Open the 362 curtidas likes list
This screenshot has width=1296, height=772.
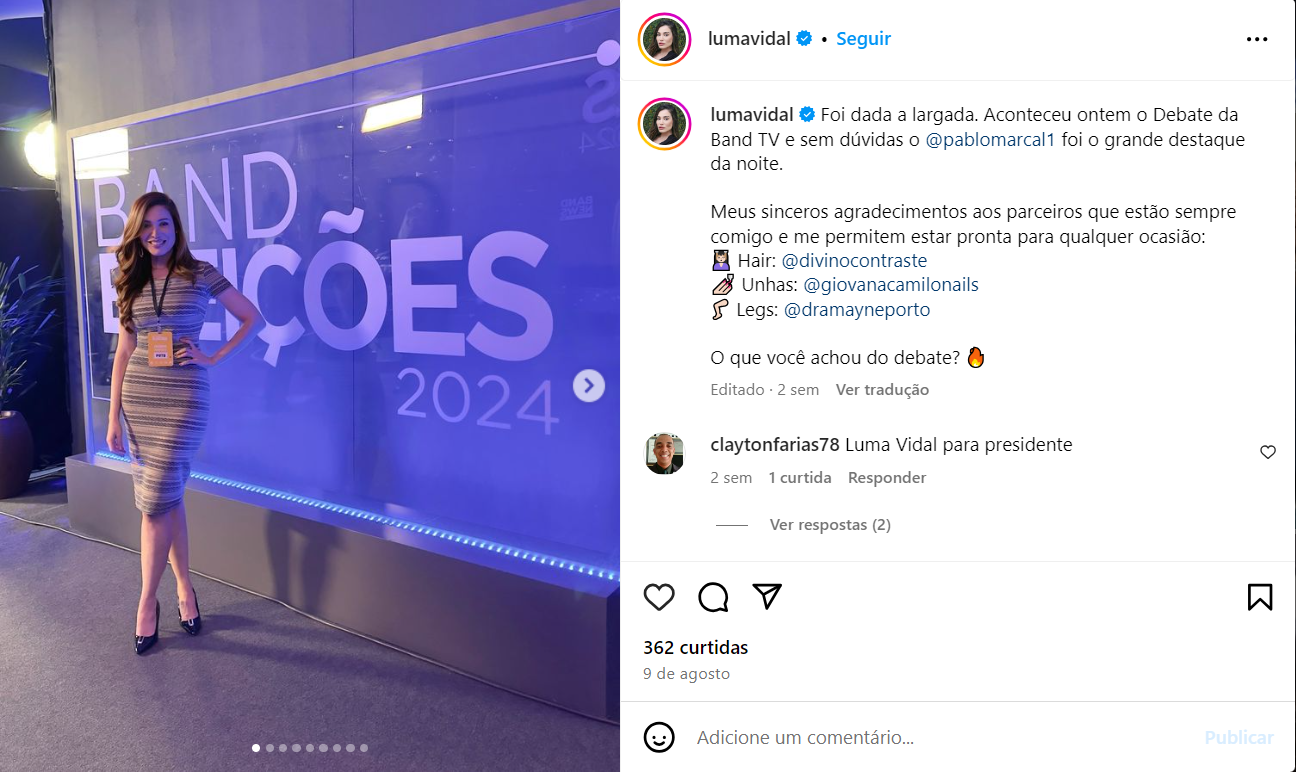tap(696, 647)
